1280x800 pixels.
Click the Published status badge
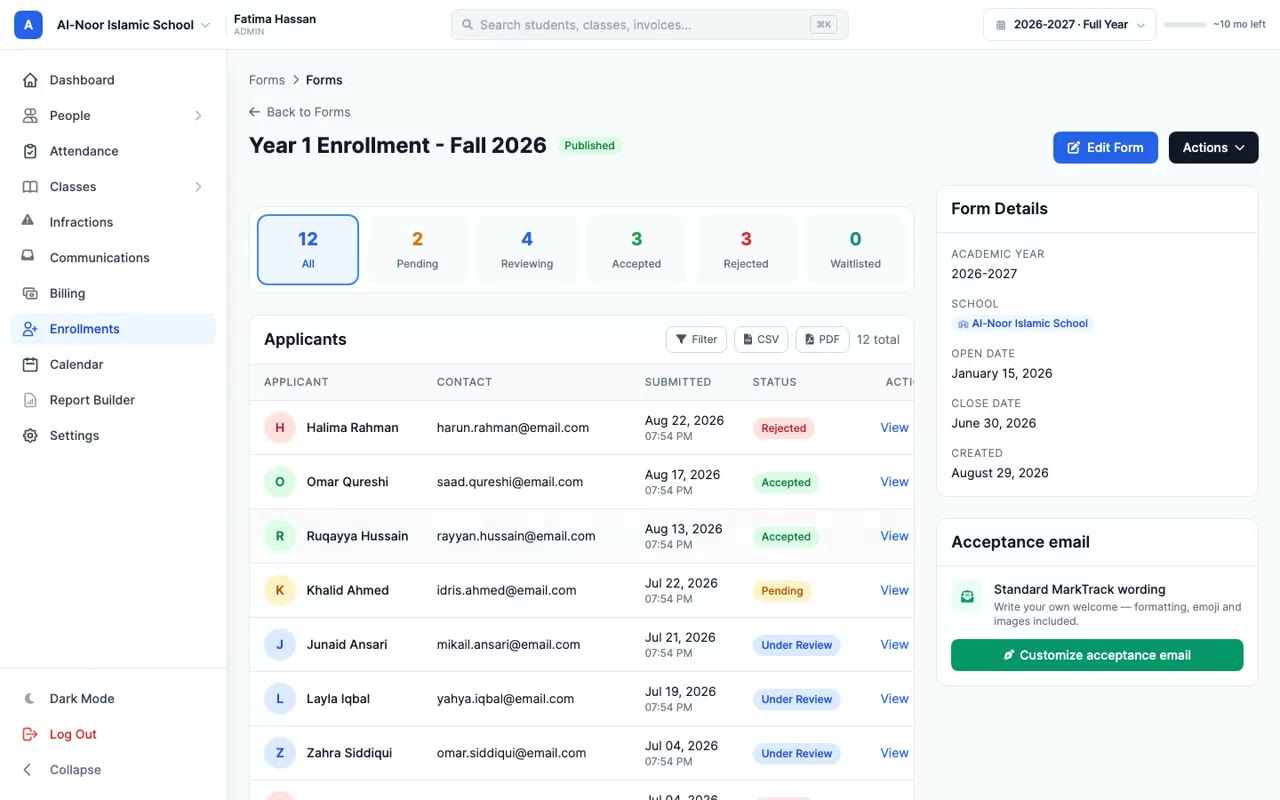pos(590,146)
